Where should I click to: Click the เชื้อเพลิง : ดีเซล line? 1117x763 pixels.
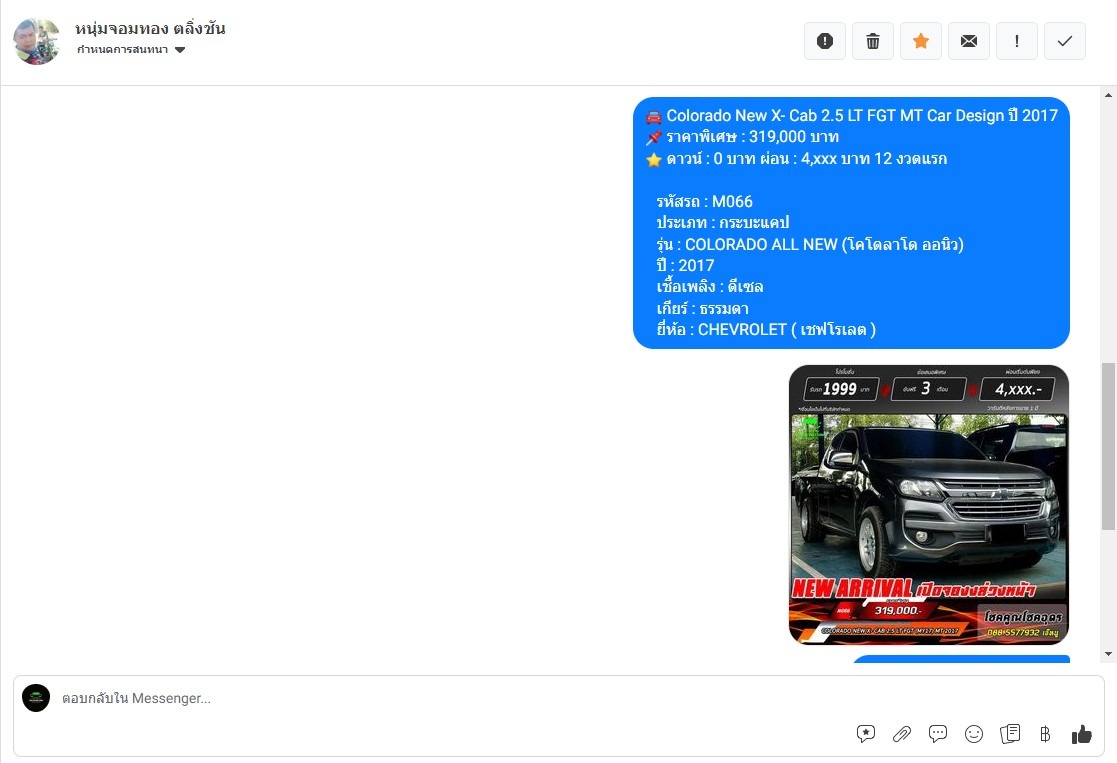click(710, 286)
